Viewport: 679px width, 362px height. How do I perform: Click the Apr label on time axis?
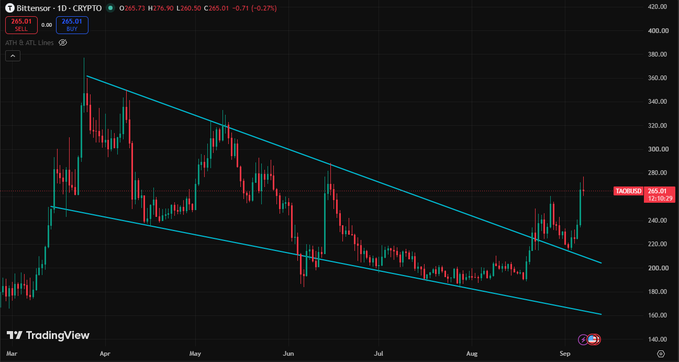[x=104, y=354]
